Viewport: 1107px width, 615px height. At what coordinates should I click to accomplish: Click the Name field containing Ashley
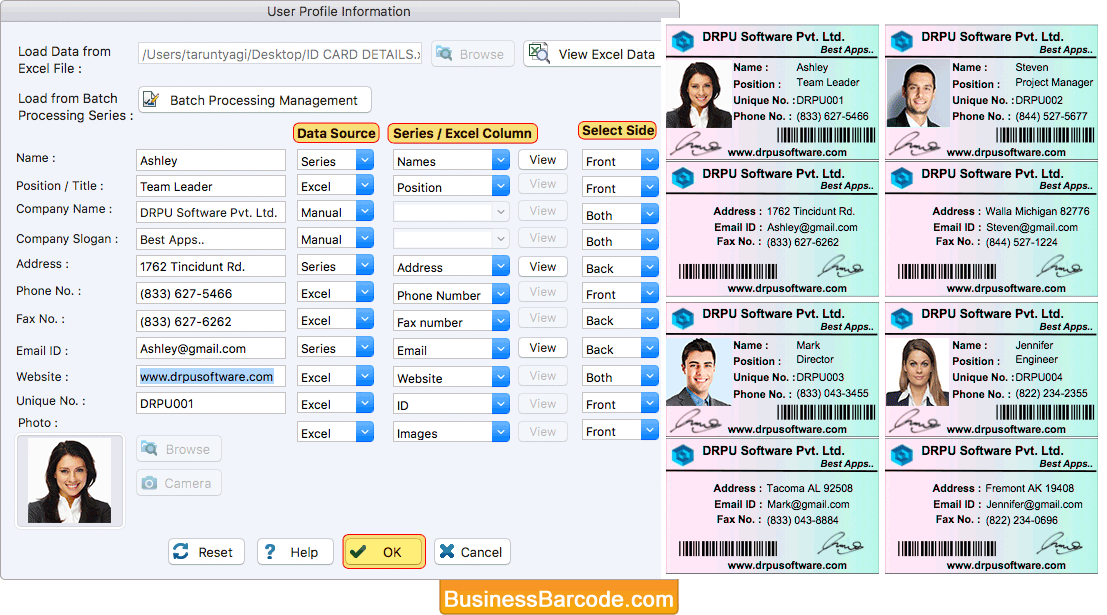(210, 160)
